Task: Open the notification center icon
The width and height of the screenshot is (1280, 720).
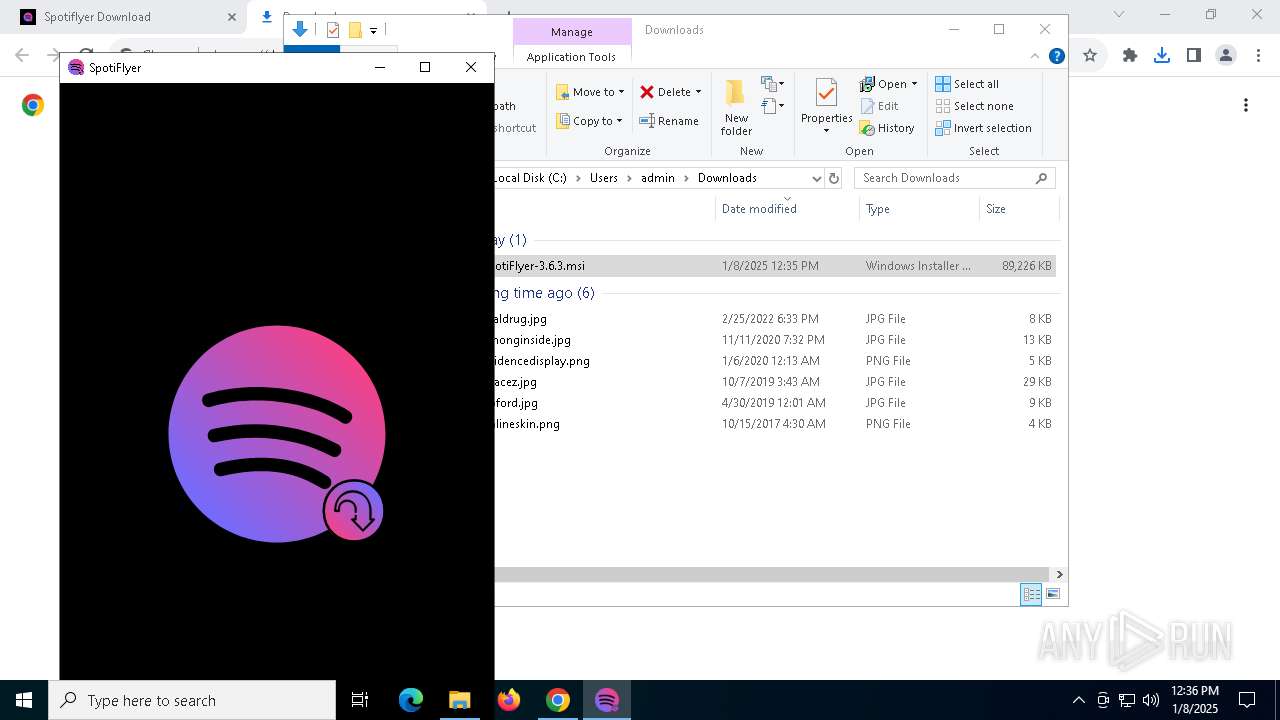Action: coord(1247,700)
